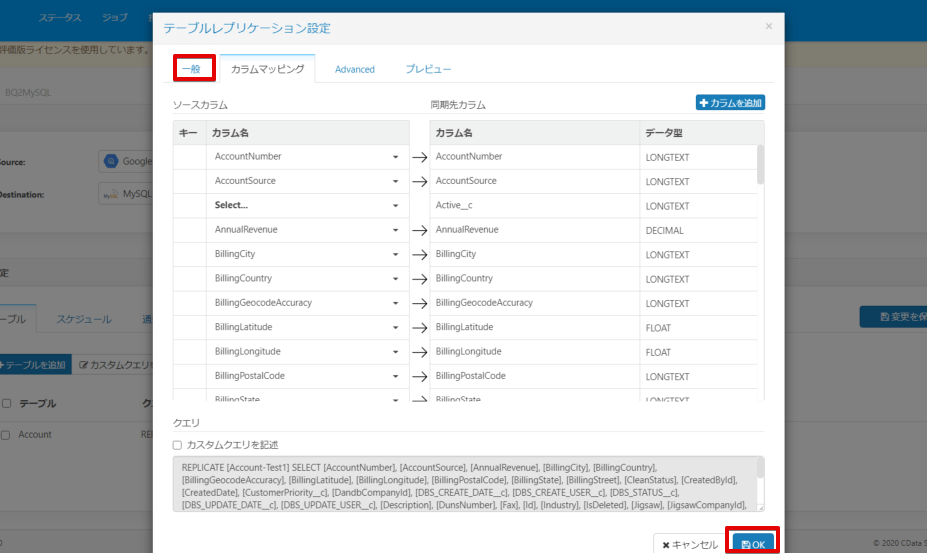Click the BillingLongitude mapping arrow icon
Image resolution: width=927 pixels, height=557 pixels.
tap(420, 352)
